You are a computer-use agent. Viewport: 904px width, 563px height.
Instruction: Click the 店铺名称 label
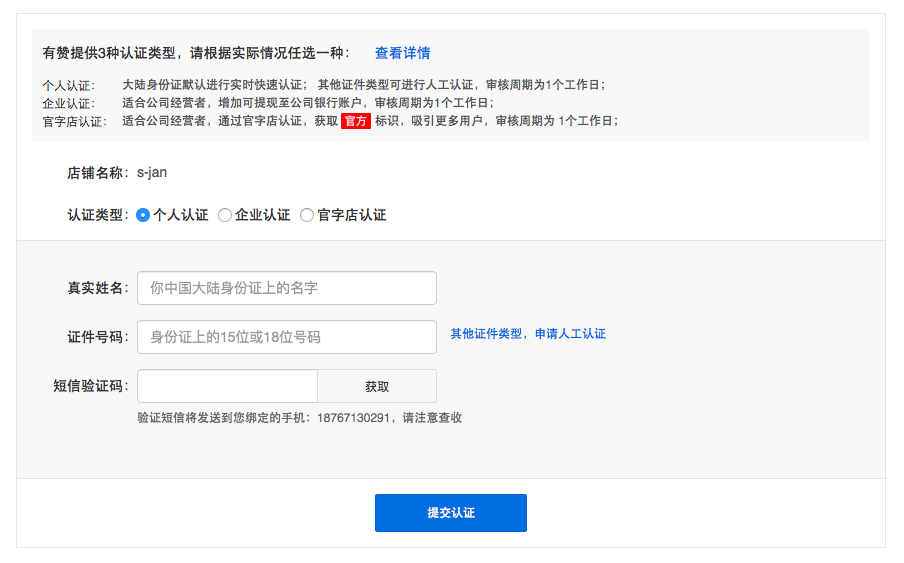98,173
